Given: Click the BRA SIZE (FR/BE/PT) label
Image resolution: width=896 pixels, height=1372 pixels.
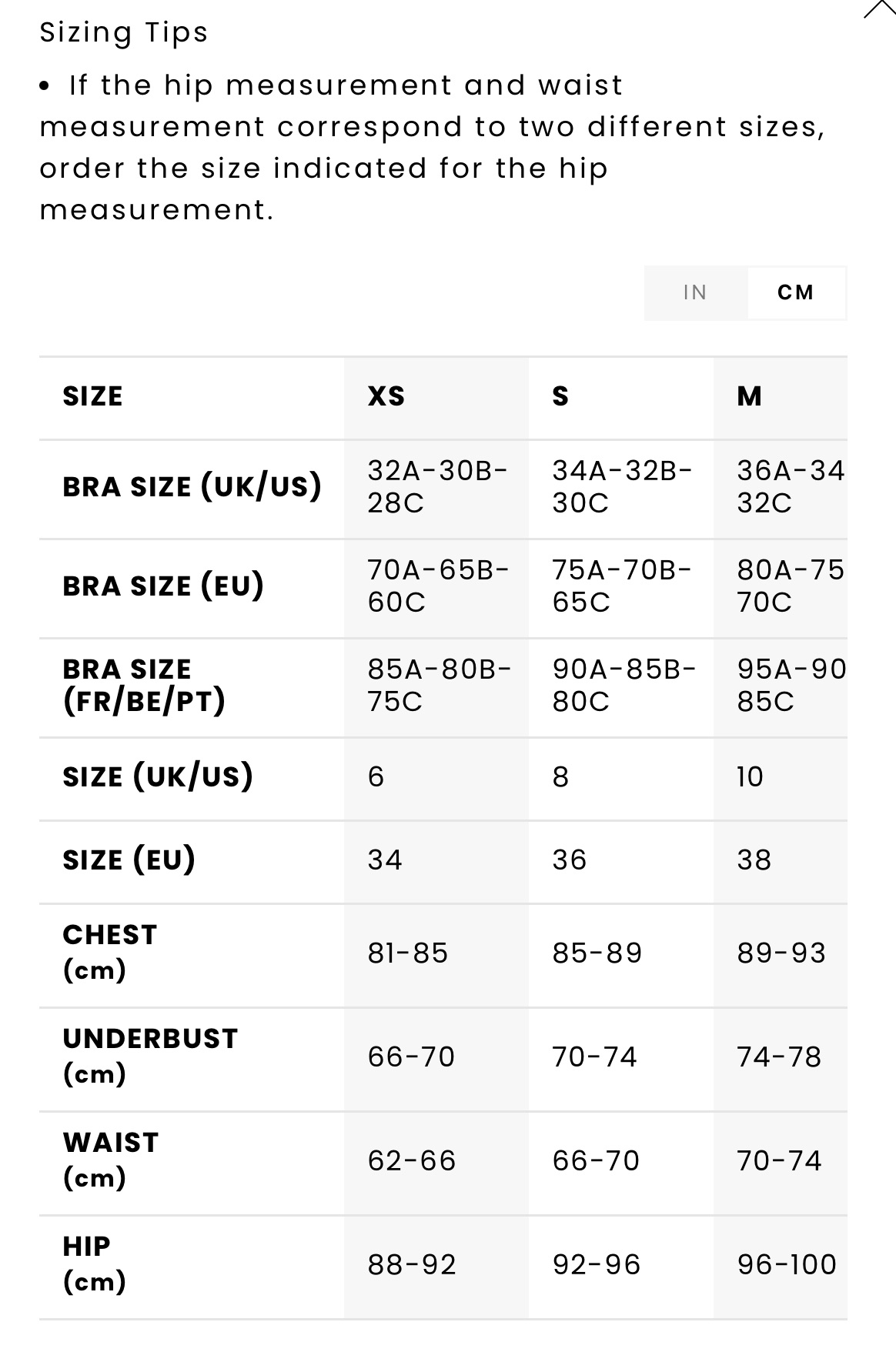Looking at the screenshot, I should click(145, 685).
